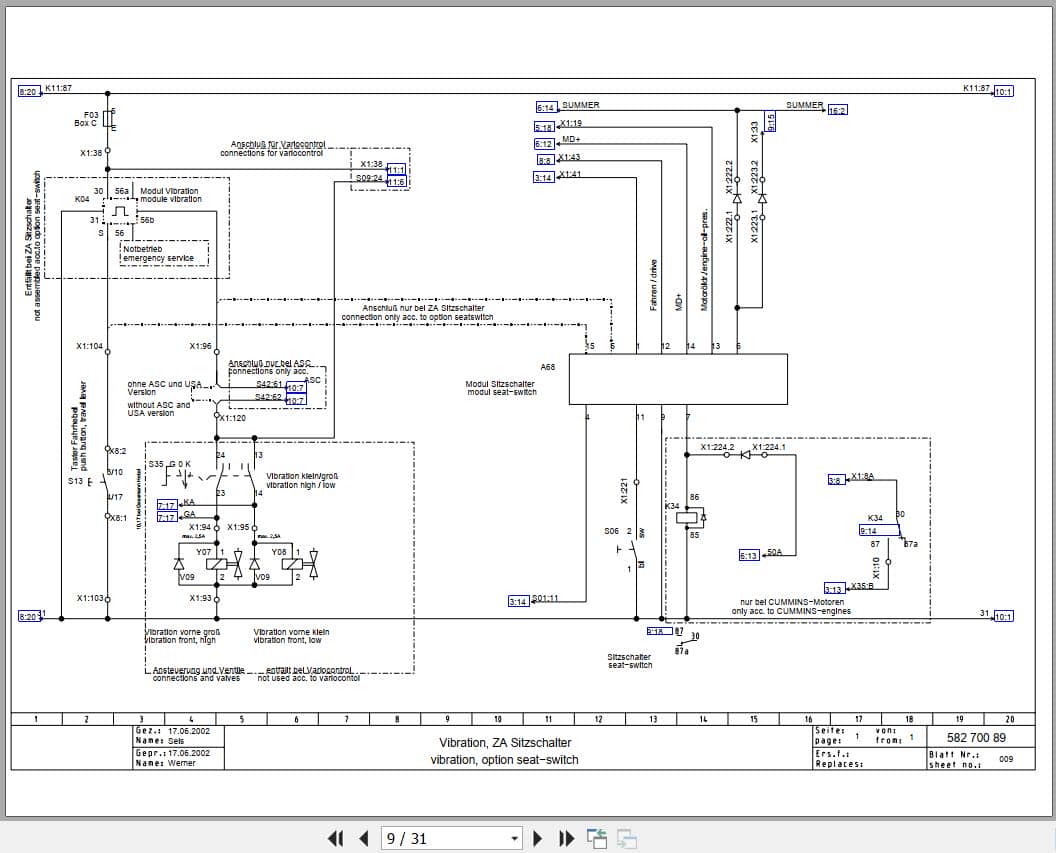Return to the previous view

(597, 838)
